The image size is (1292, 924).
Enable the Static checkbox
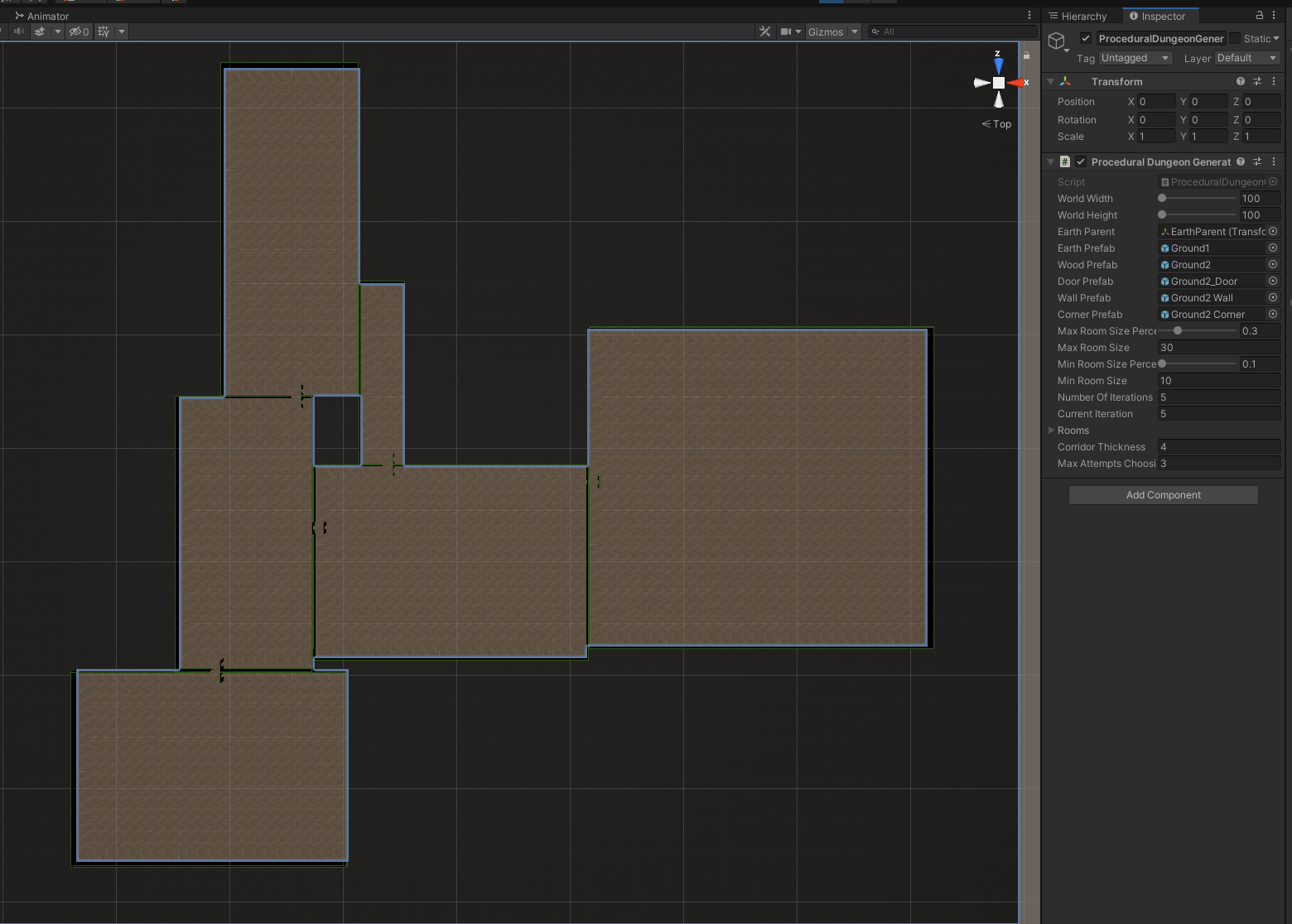1235,38
